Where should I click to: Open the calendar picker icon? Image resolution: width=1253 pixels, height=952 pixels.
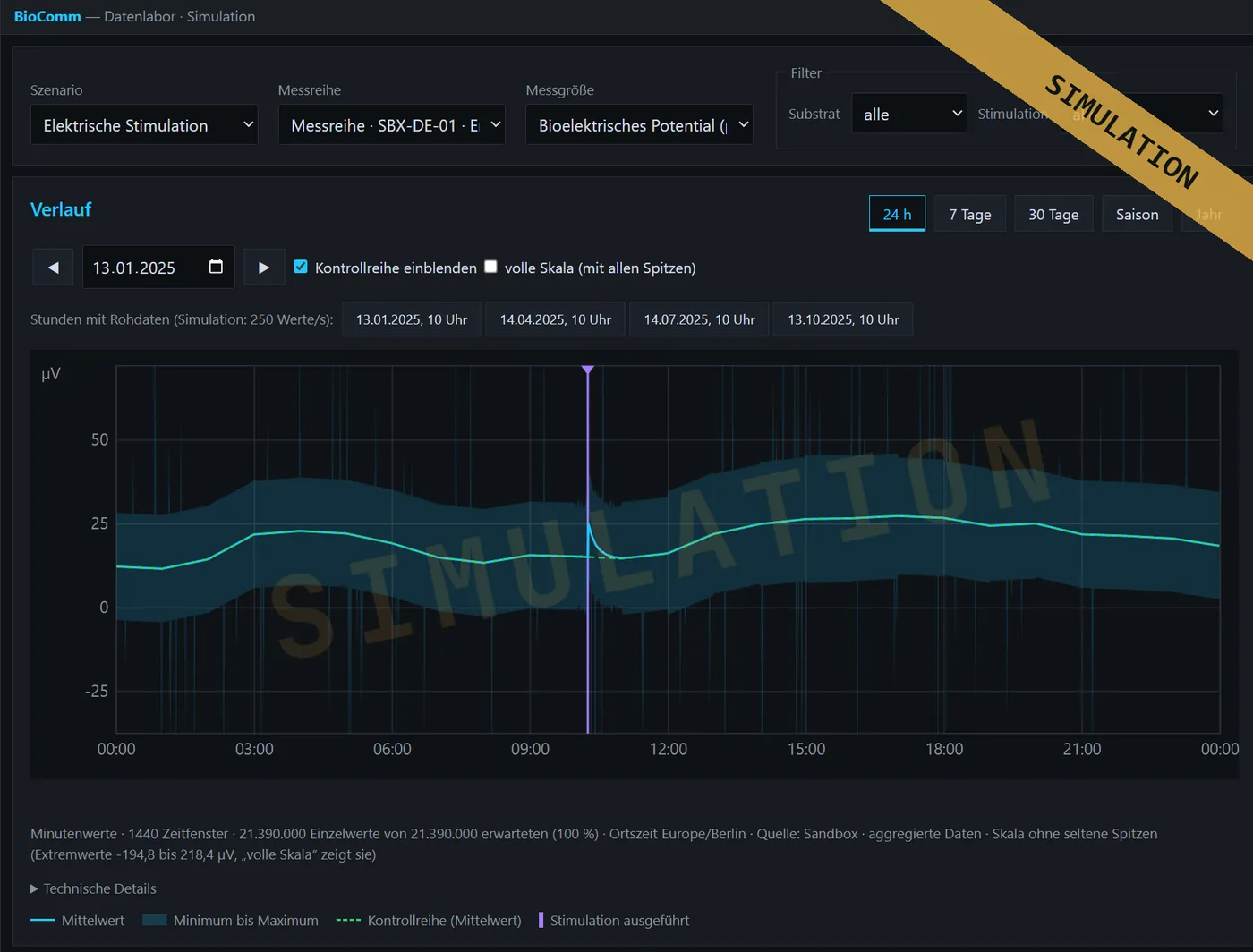pos(216,267)
